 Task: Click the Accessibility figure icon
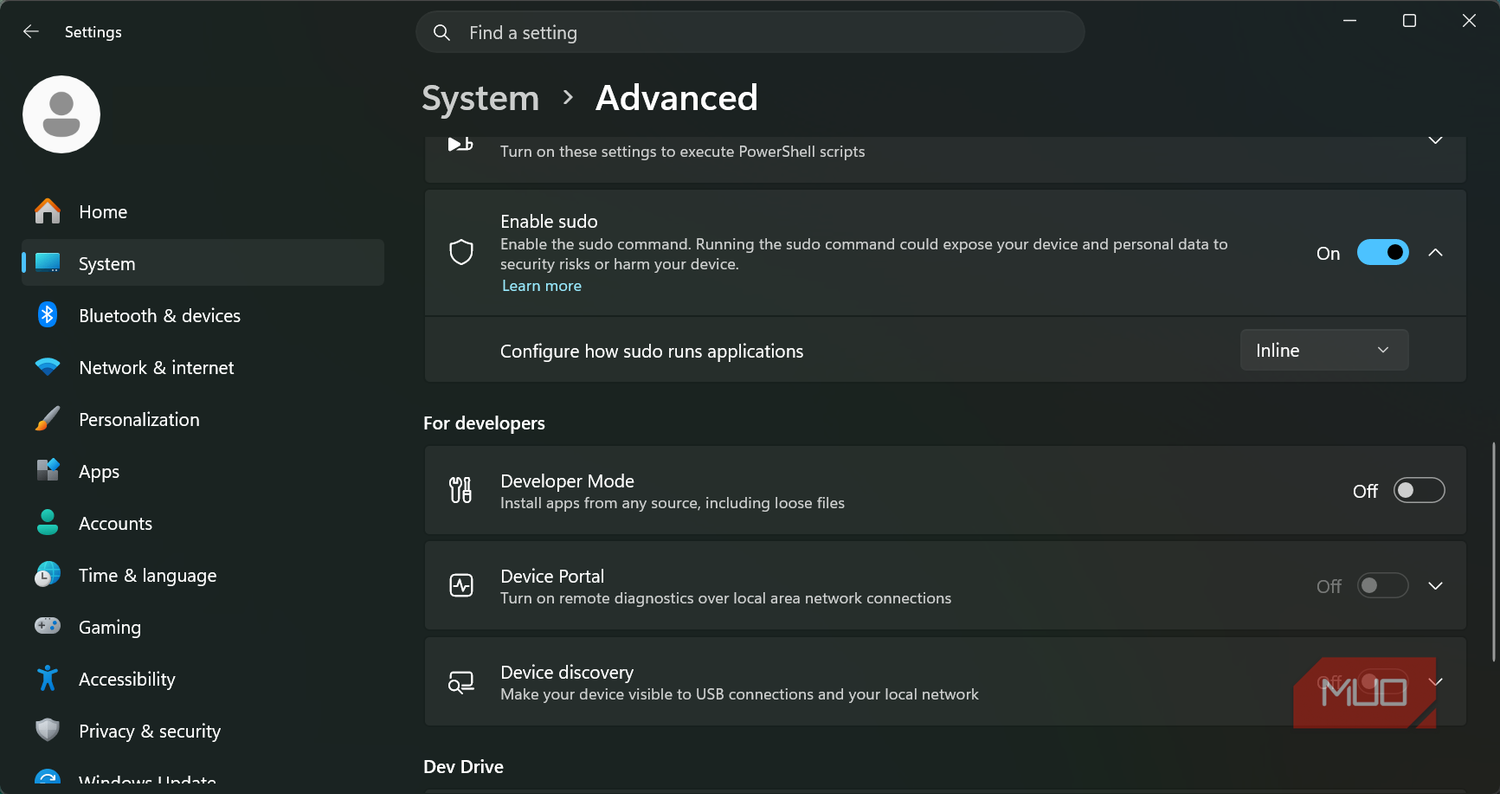tap(47, 679)
